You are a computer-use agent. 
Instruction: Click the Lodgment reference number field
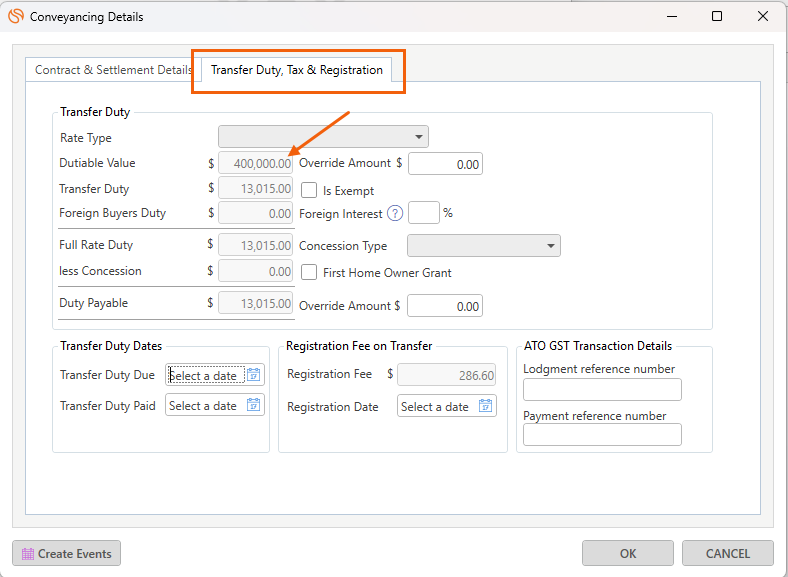602,390
